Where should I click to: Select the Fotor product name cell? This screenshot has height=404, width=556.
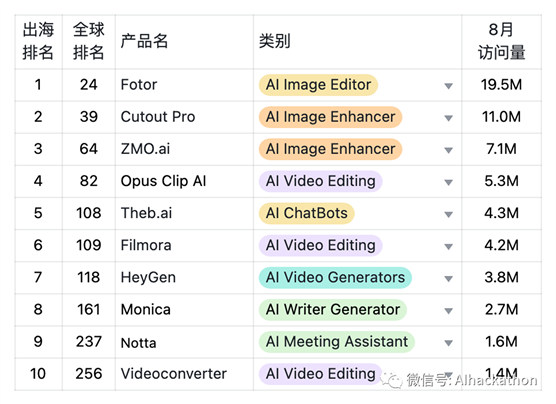point(184,85)
